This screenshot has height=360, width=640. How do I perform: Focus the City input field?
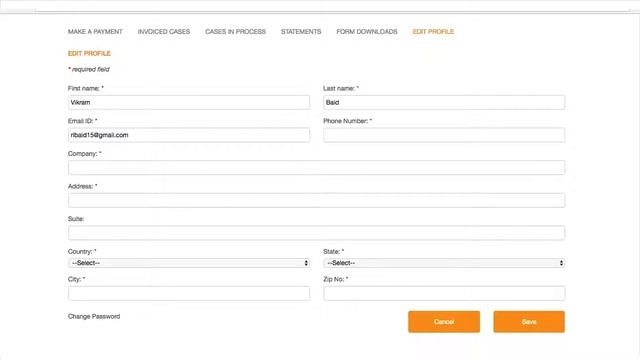189,293
